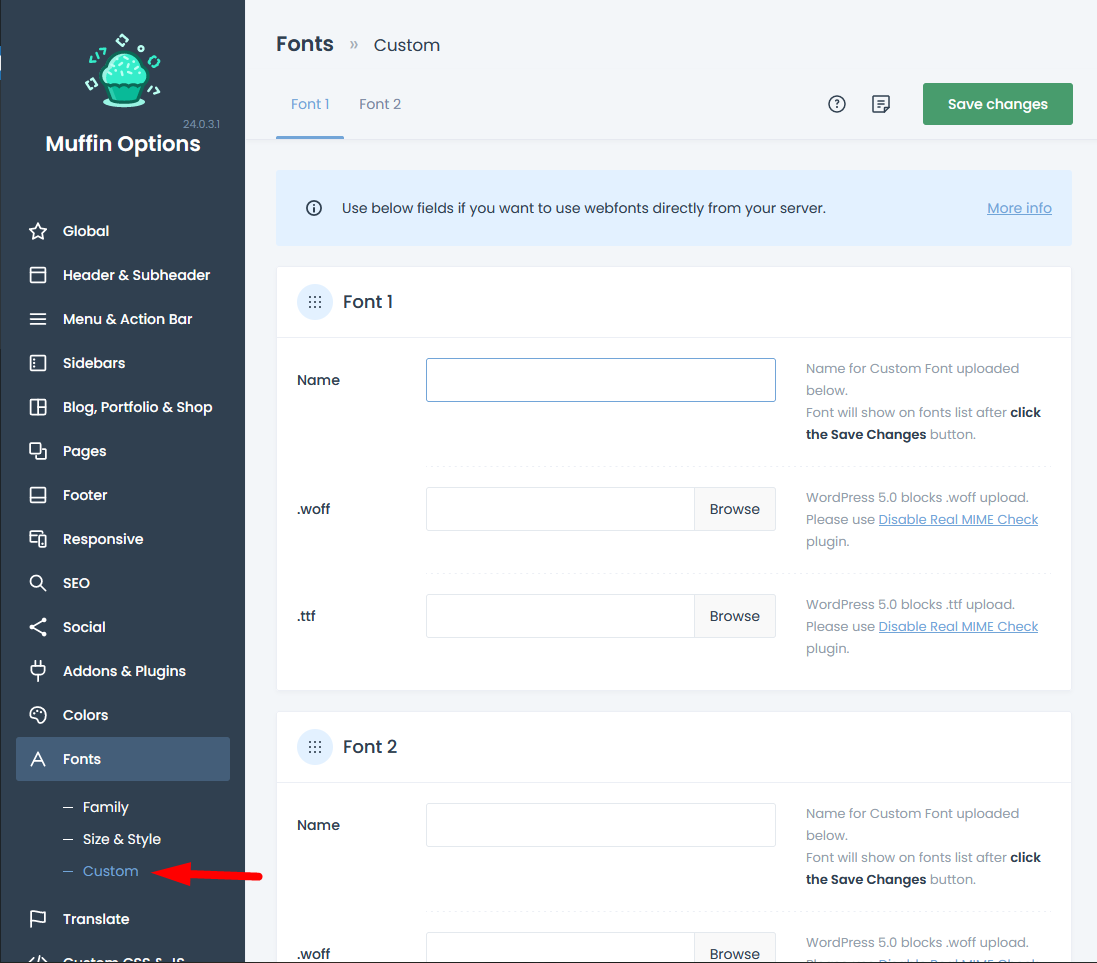Open Disable Real MIME Check link for .ttf
1097x963 pixels.
[958, 626]
